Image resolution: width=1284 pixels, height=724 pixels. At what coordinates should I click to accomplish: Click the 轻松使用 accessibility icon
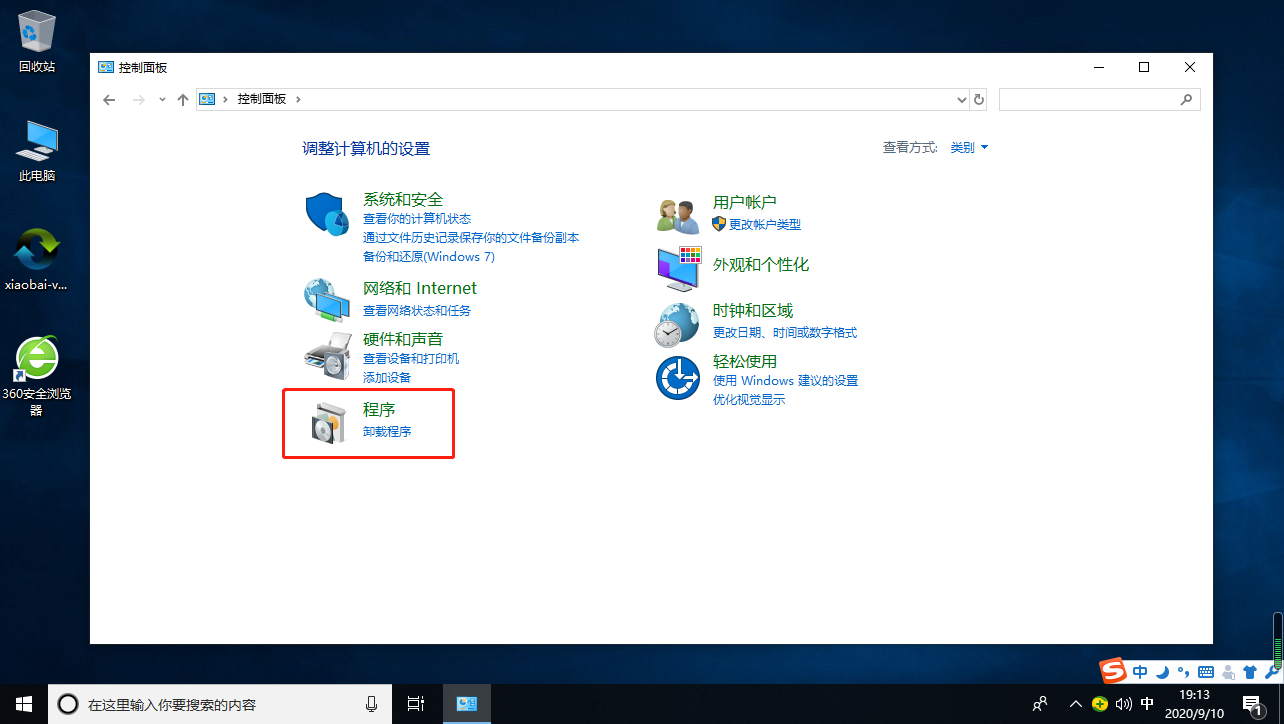point(678,377)
